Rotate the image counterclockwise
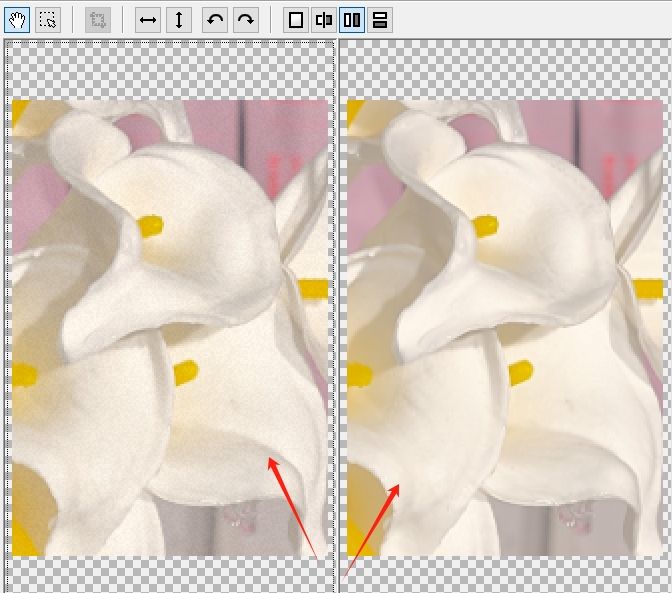 (215, 20)
